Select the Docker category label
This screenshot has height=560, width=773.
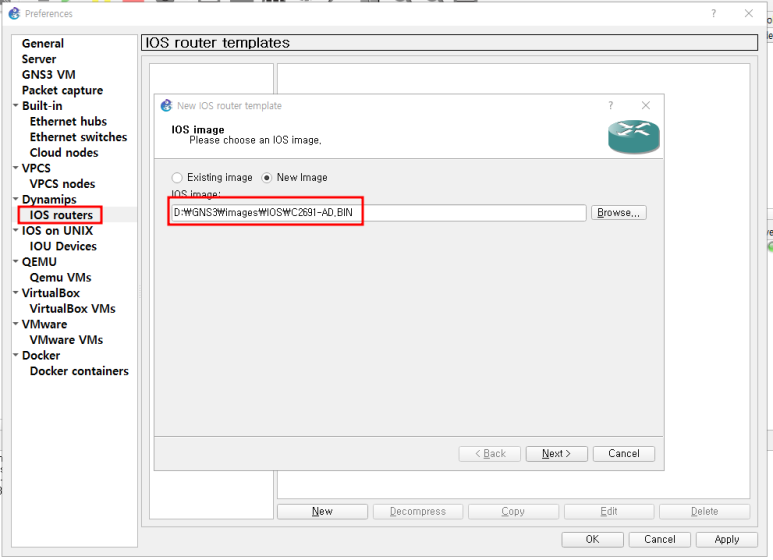41,355
